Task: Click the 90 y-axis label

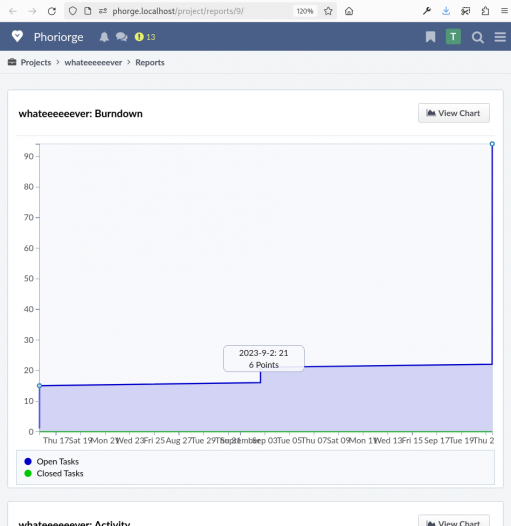Action: coord(29,156)
